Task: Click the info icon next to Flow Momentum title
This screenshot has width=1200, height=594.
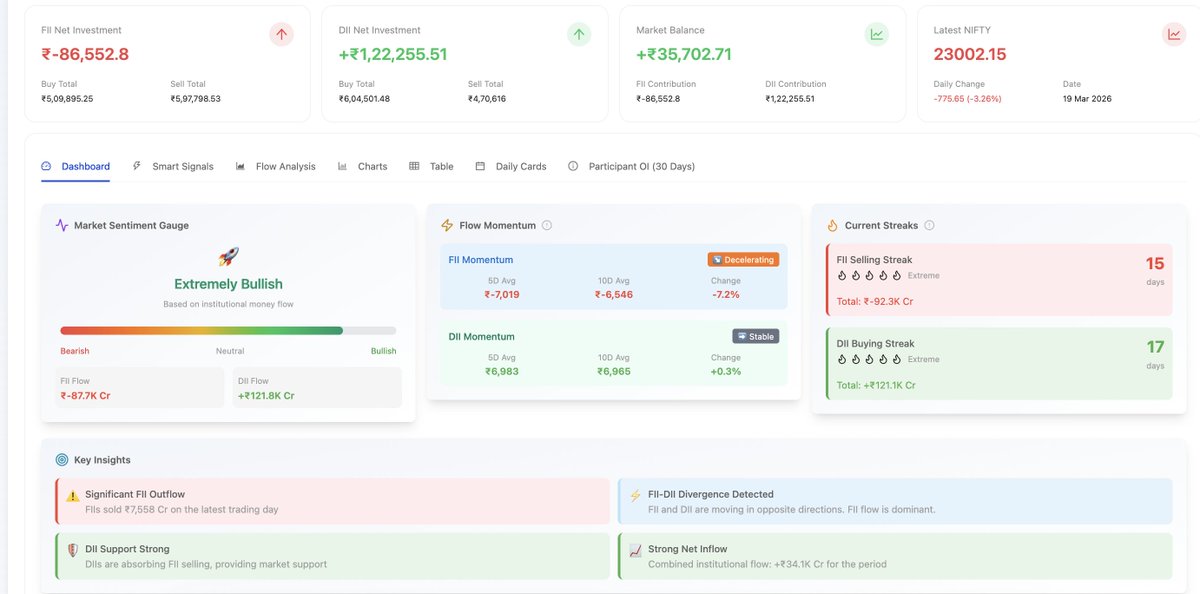Action: tap(547, 225)
